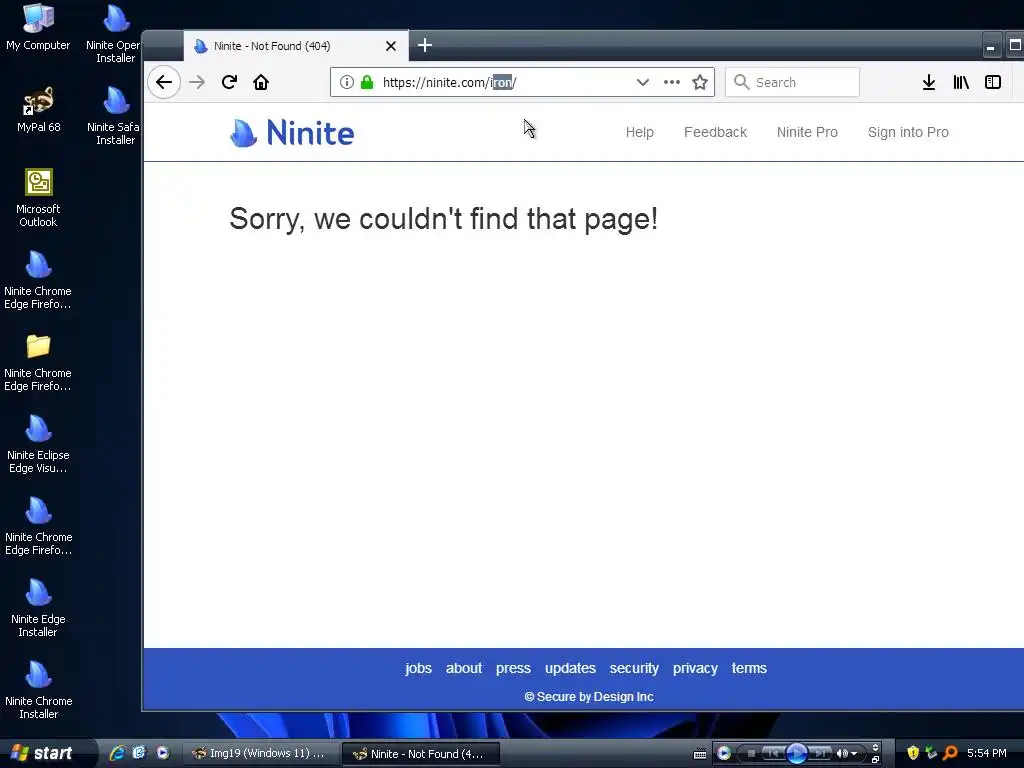
Task: Click the second quick launch 'e' icon
Action: (x=140, y=753)
